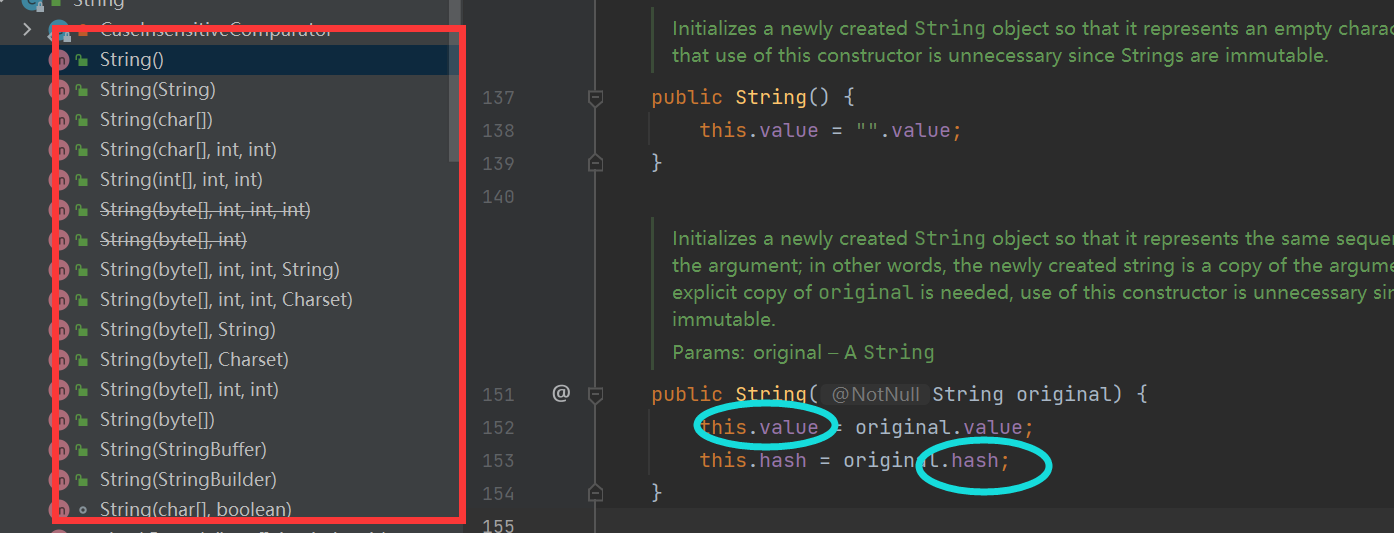This screenshot has width=1394, height=533.
Task: Click method icon beside String(char[], int, int)
Action: [58, 150]
